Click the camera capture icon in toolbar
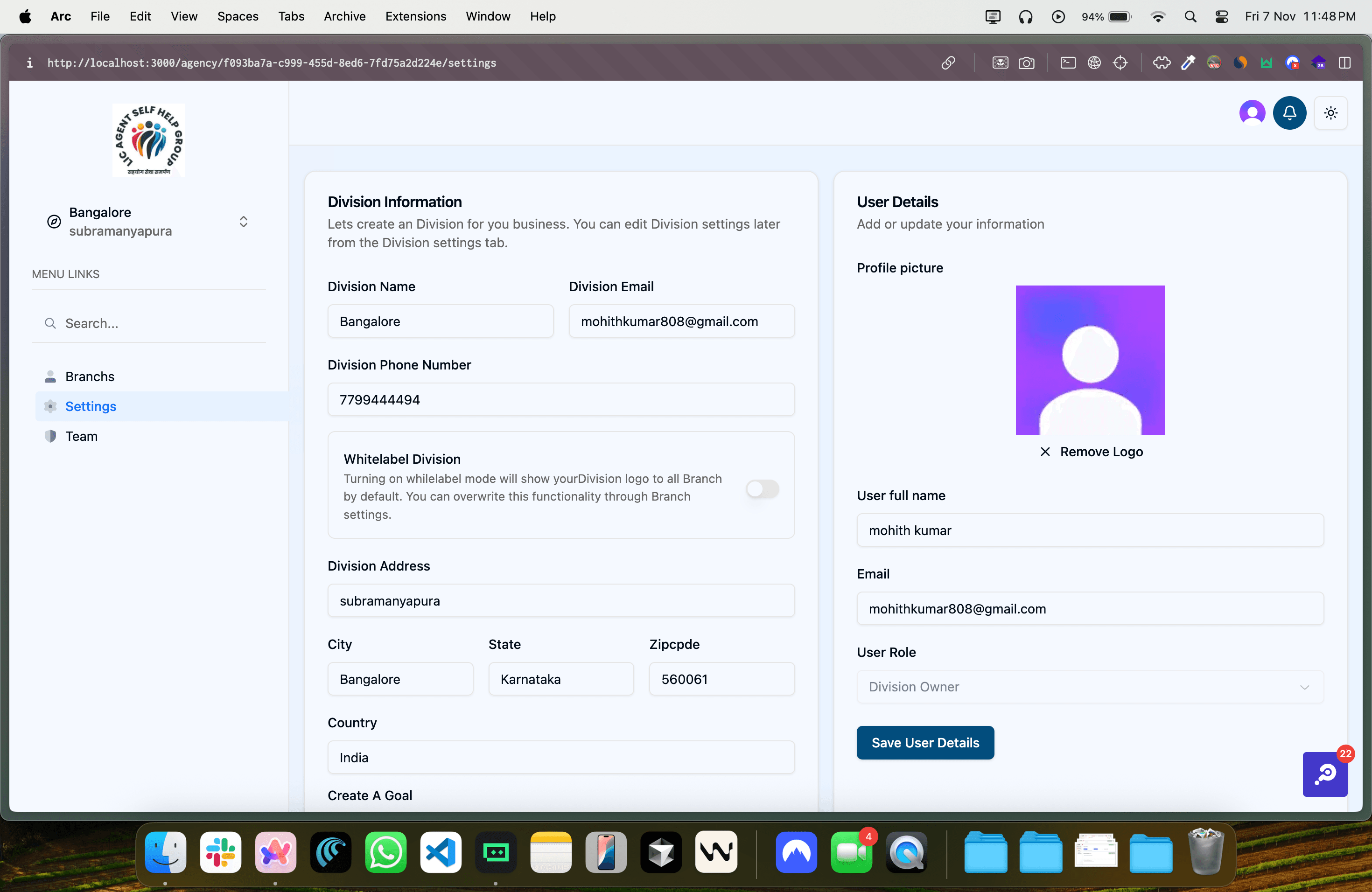Image resolution: width=1372 pixels, height=892 pixels. click(x=1026, y=63)
